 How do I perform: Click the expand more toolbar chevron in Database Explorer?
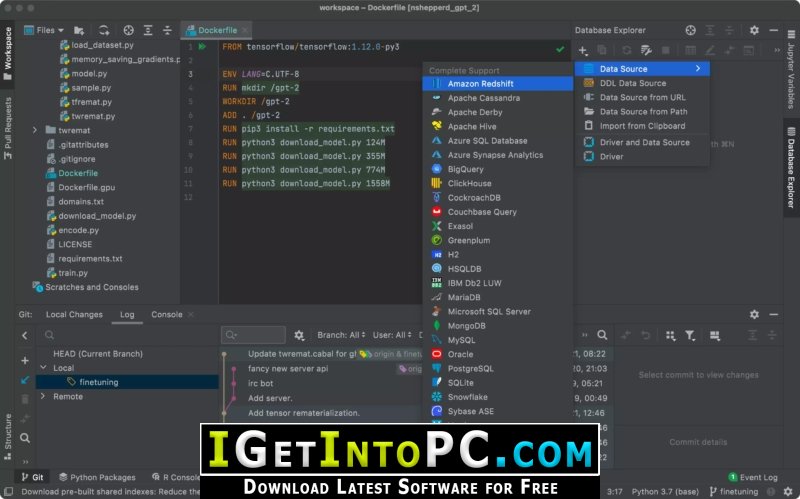click(777, 50)
